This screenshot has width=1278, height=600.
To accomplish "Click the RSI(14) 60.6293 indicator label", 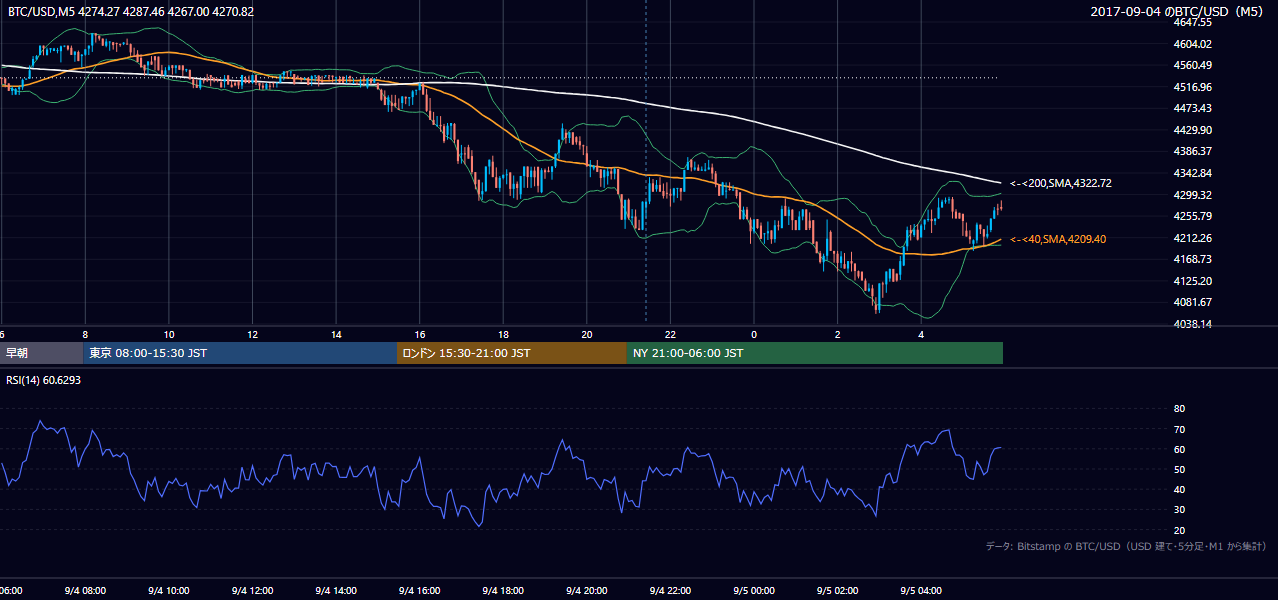I will (x=44, y=380).
